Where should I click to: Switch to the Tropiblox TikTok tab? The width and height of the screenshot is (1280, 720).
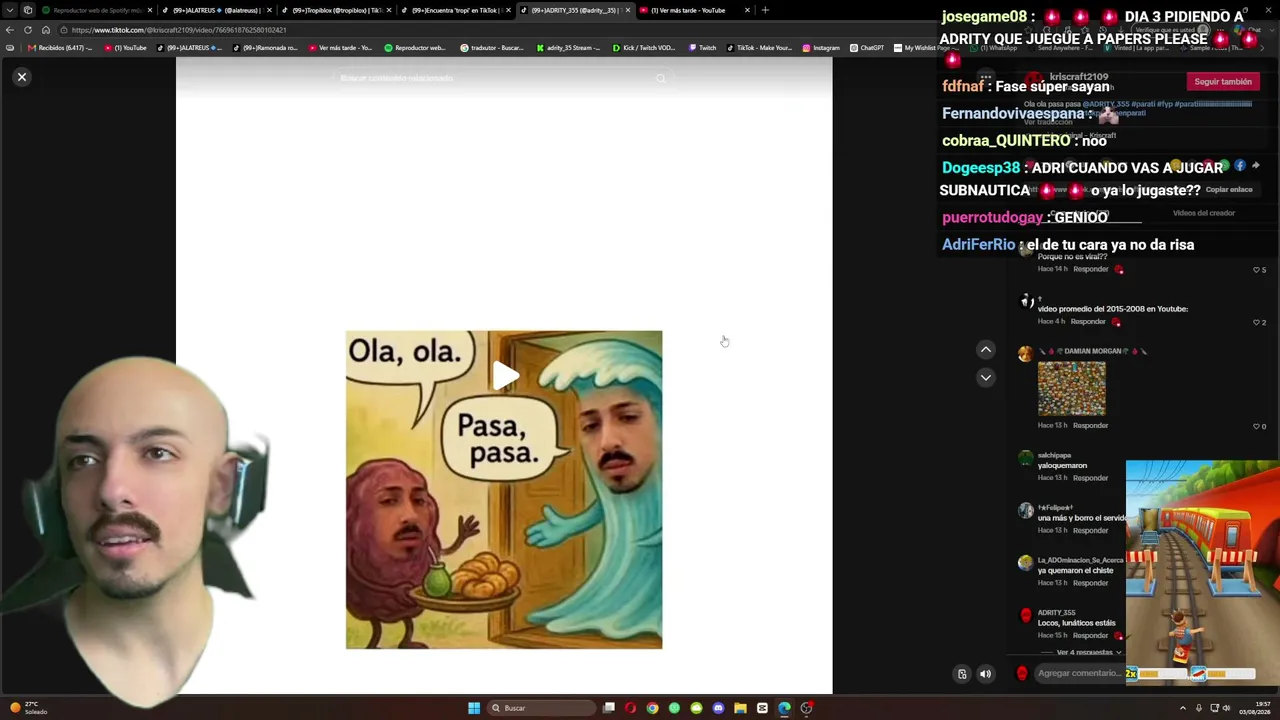coord(335,10)
